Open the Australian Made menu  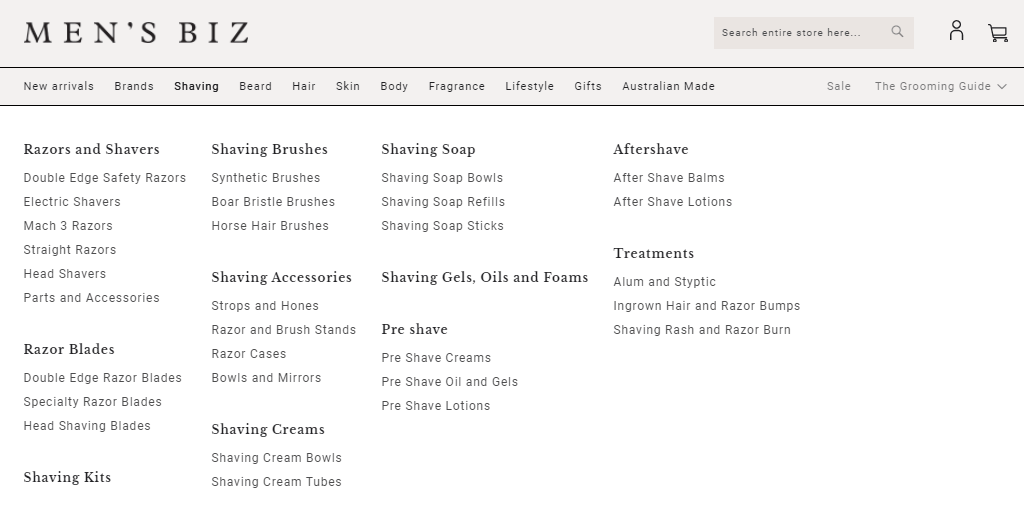point(668,86)
